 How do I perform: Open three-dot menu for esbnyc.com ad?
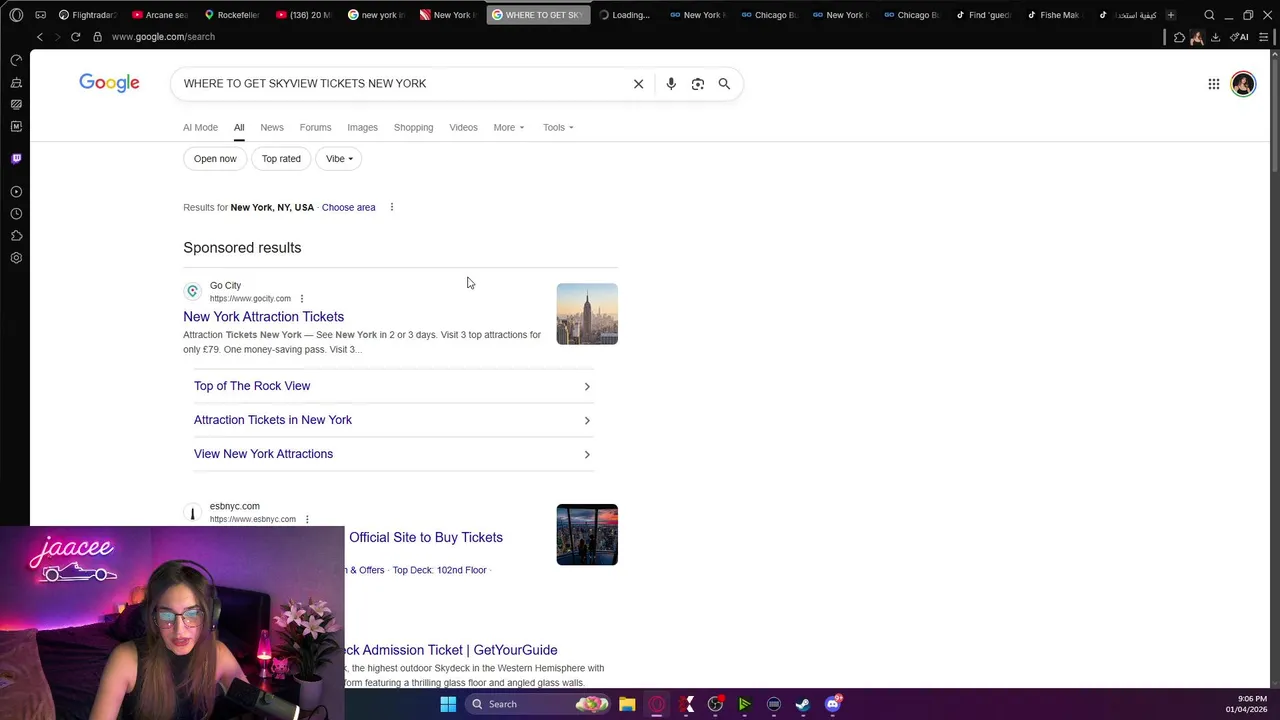(x=307, y=519)
